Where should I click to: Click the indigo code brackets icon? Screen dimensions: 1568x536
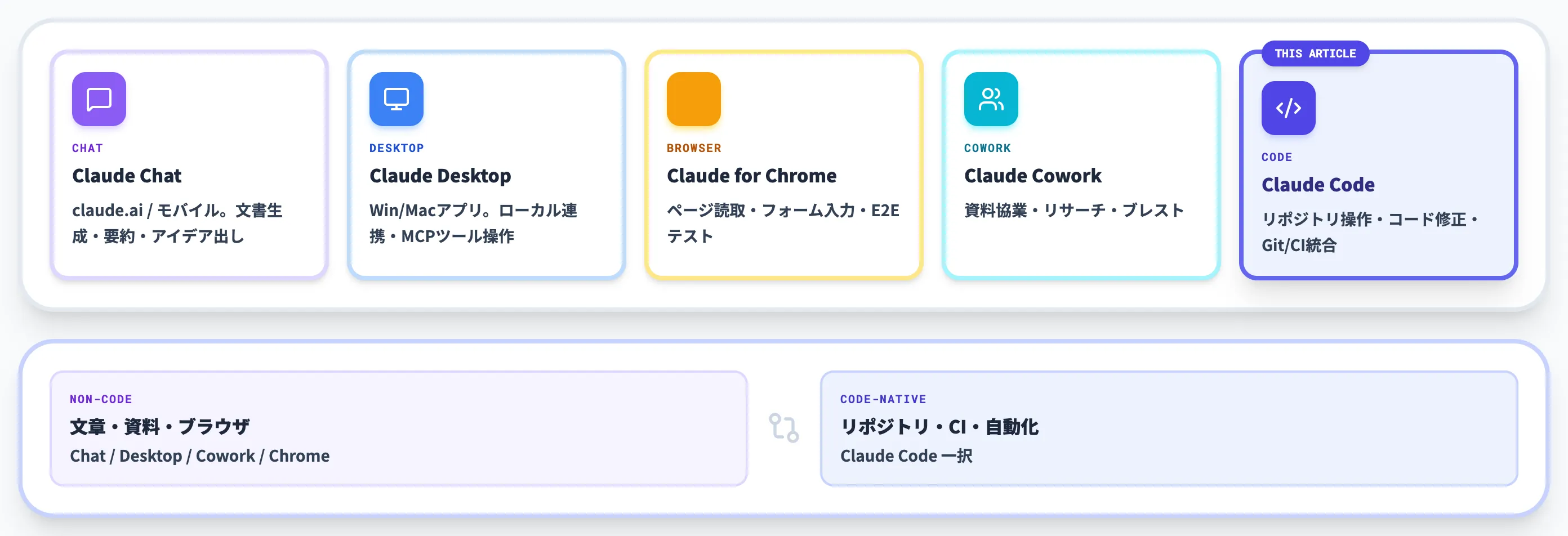pos(1289,108)
